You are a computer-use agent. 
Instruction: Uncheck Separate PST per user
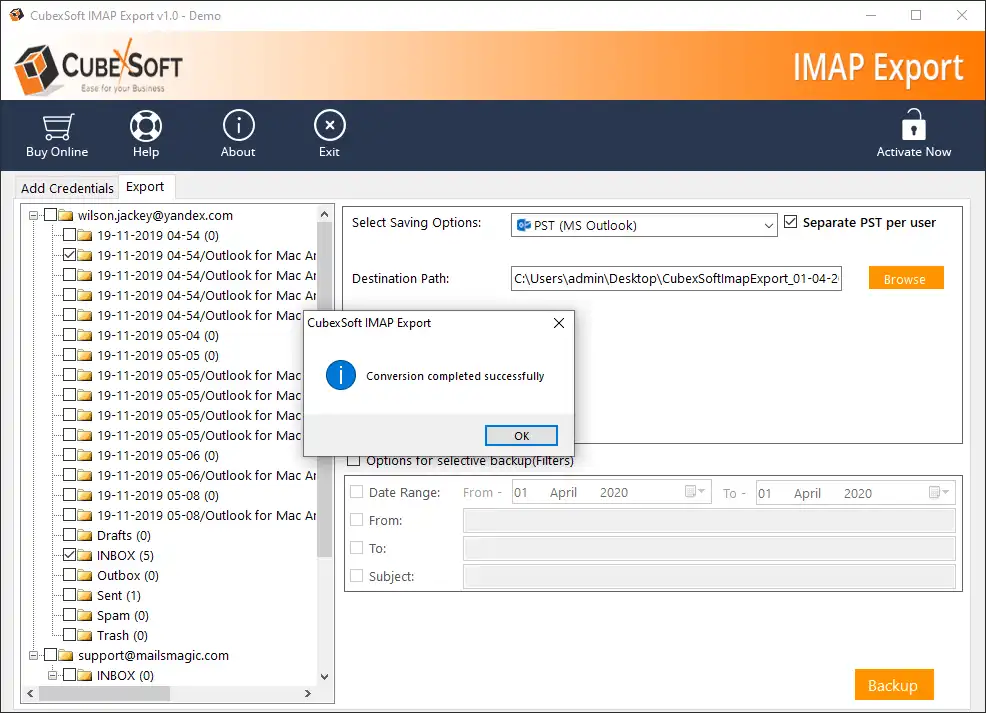coord(791,222)
